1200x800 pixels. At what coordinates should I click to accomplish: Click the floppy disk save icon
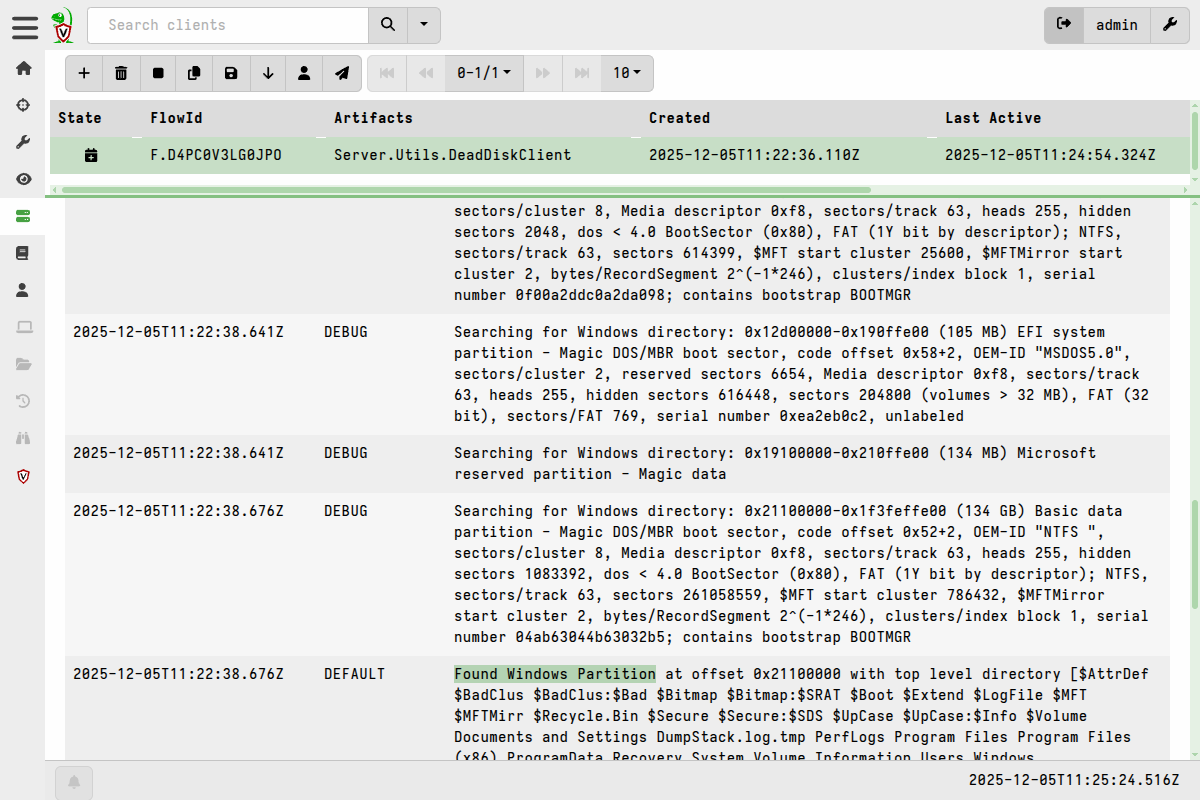[x=231, y=73]
